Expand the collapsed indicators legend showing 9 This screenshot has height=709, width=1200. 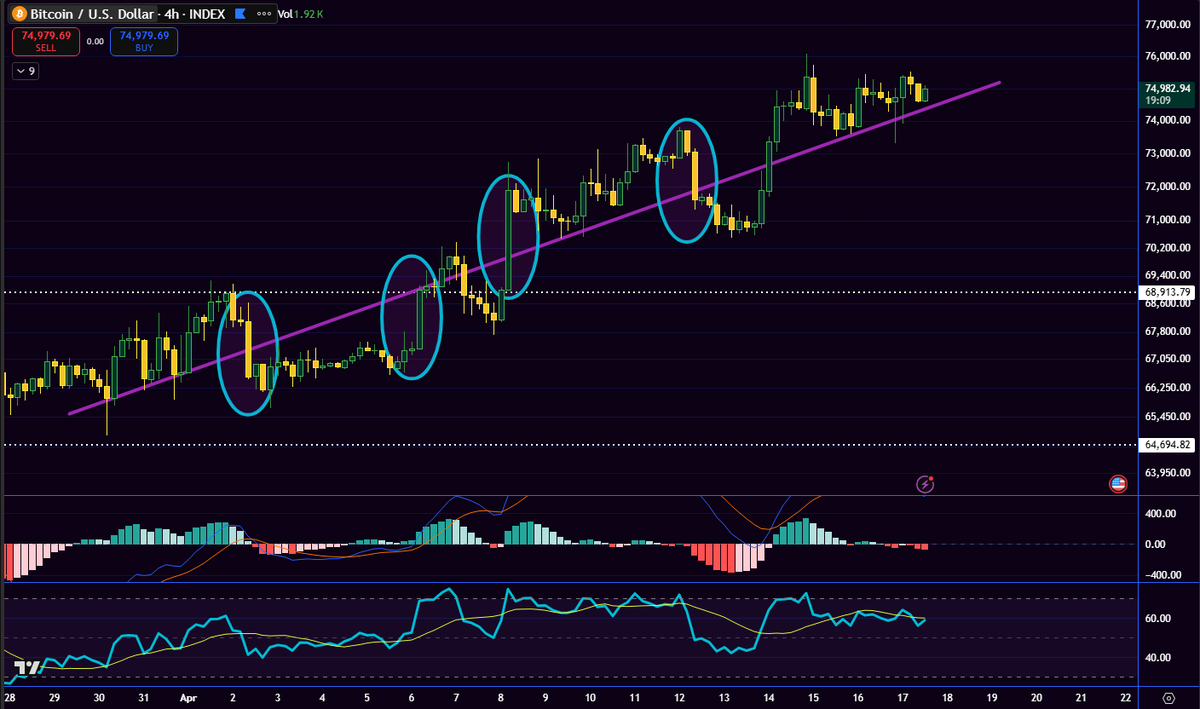(26, 71)
